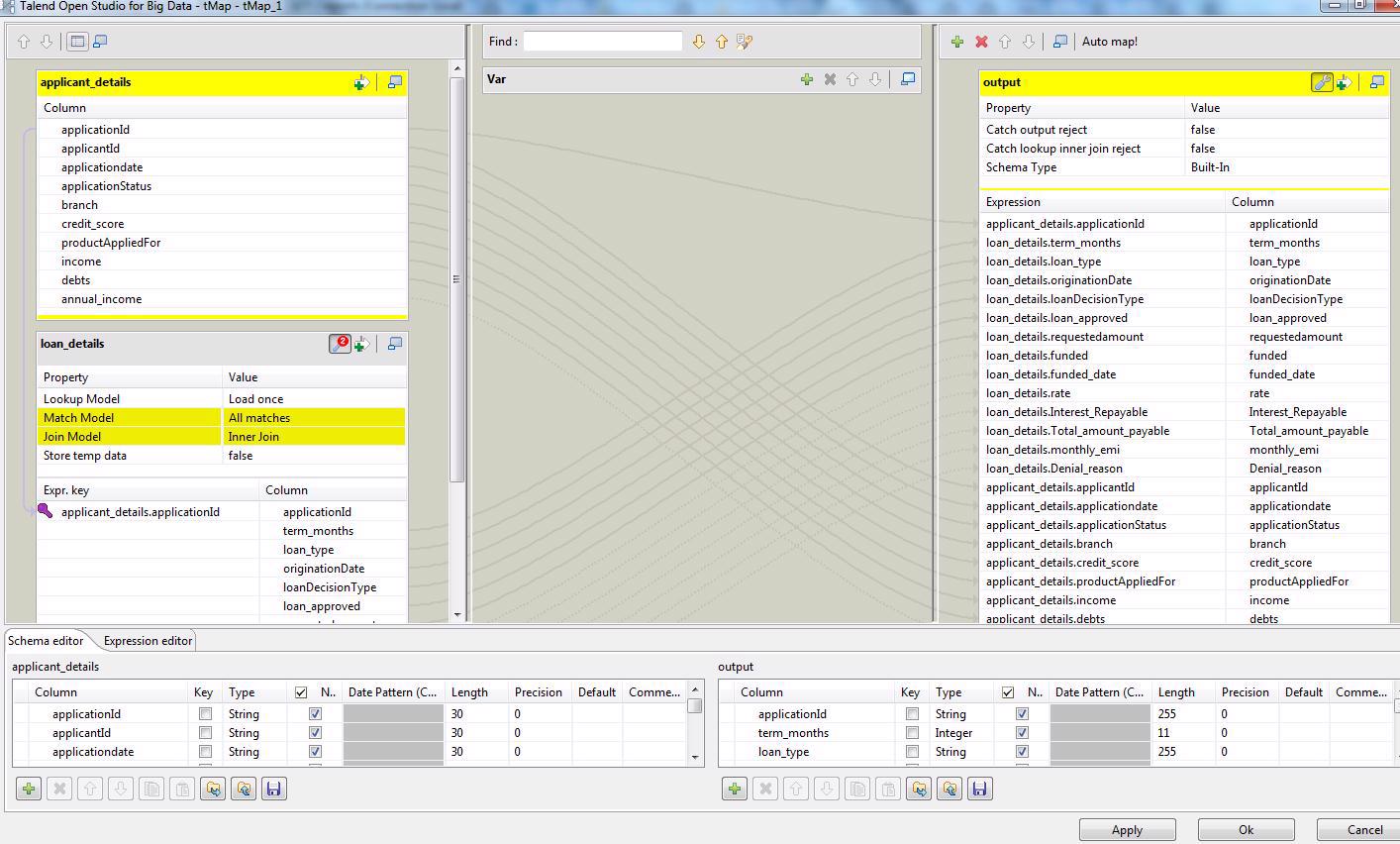The image size is (1400, 844).
Task: Click input panel vertical scrollbar thumb
Action: coord(457,279)
